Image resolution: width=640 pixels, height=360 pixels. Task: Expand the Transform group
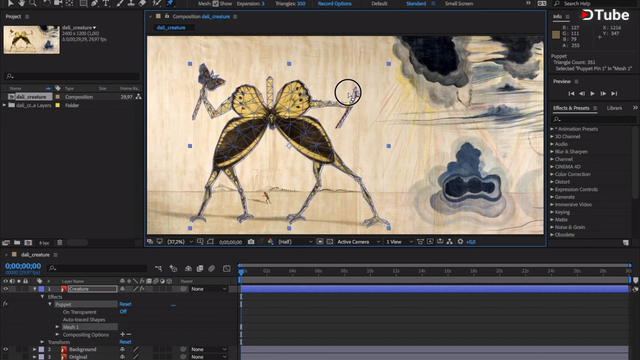(x=42, y=342)
